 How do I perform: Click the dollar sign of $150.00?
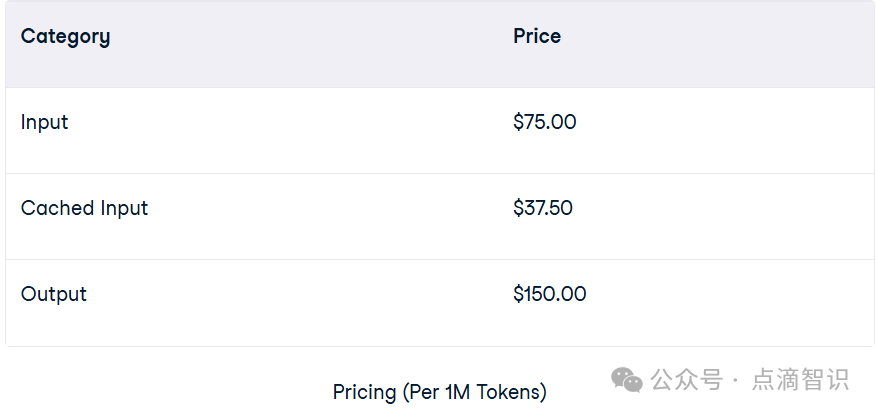(518, 294)
